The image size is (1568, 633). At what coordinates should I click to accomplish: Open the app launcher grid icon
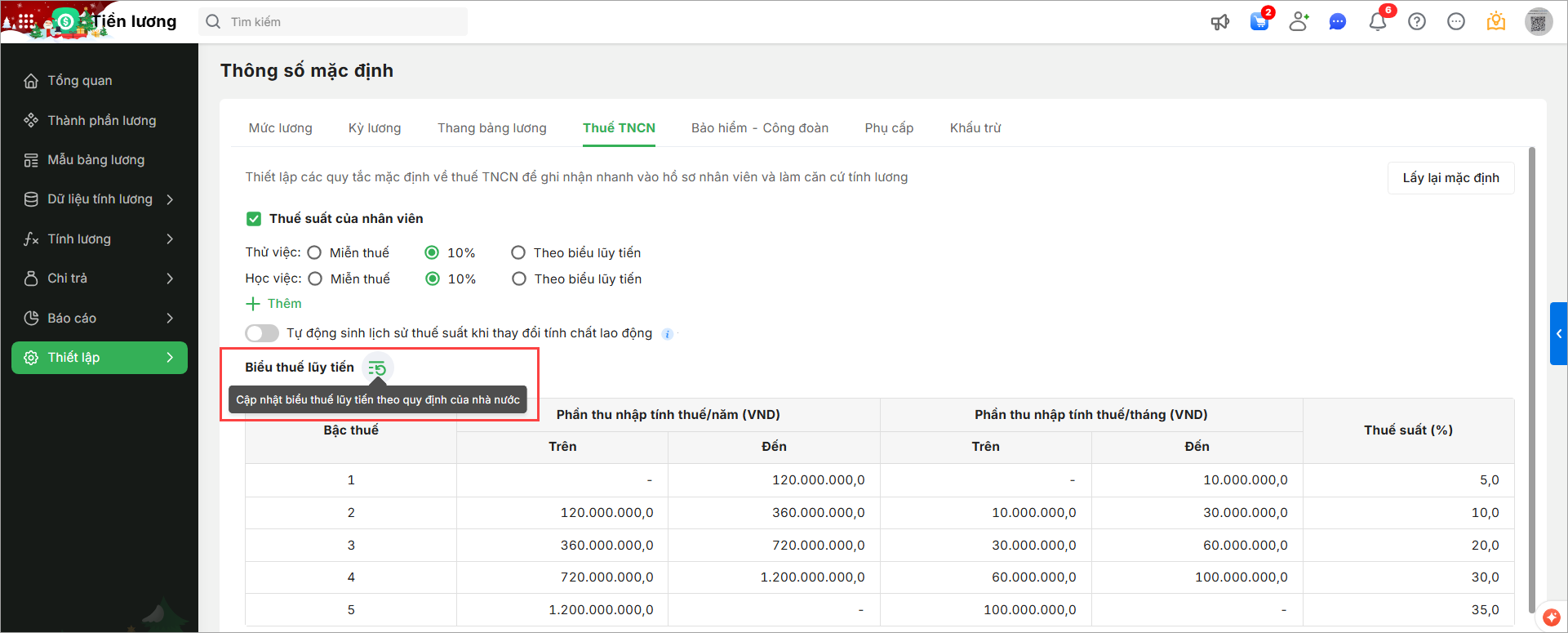coord(26,22)
